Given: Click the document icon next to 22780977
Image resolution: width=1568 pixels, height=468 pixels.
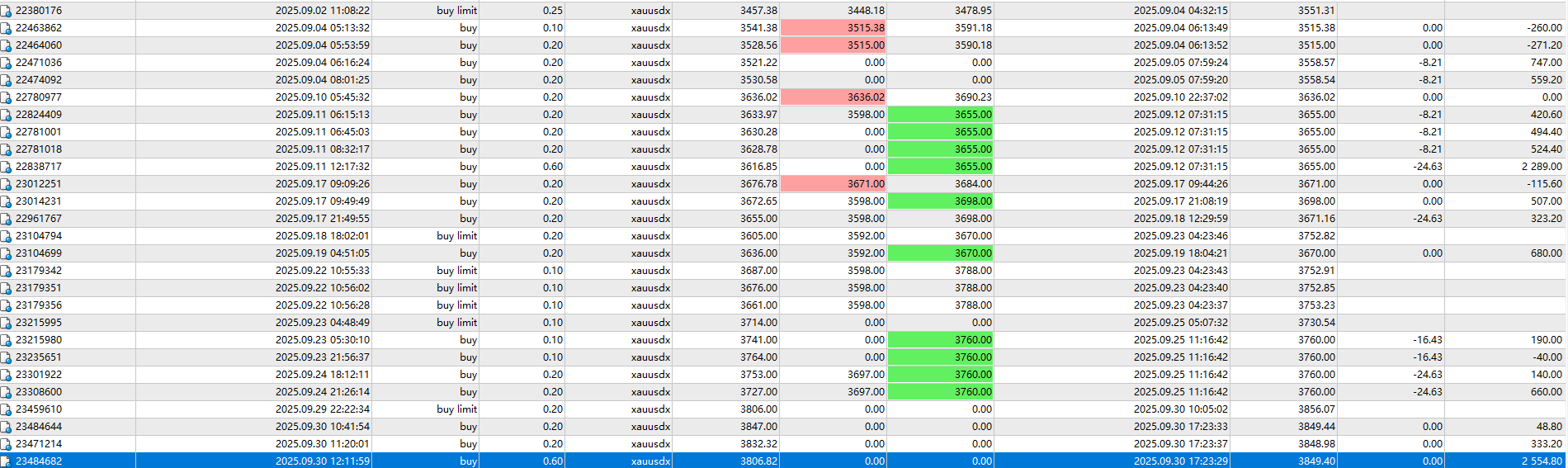Looking at the screenshot, I should (x=6, y=97).
